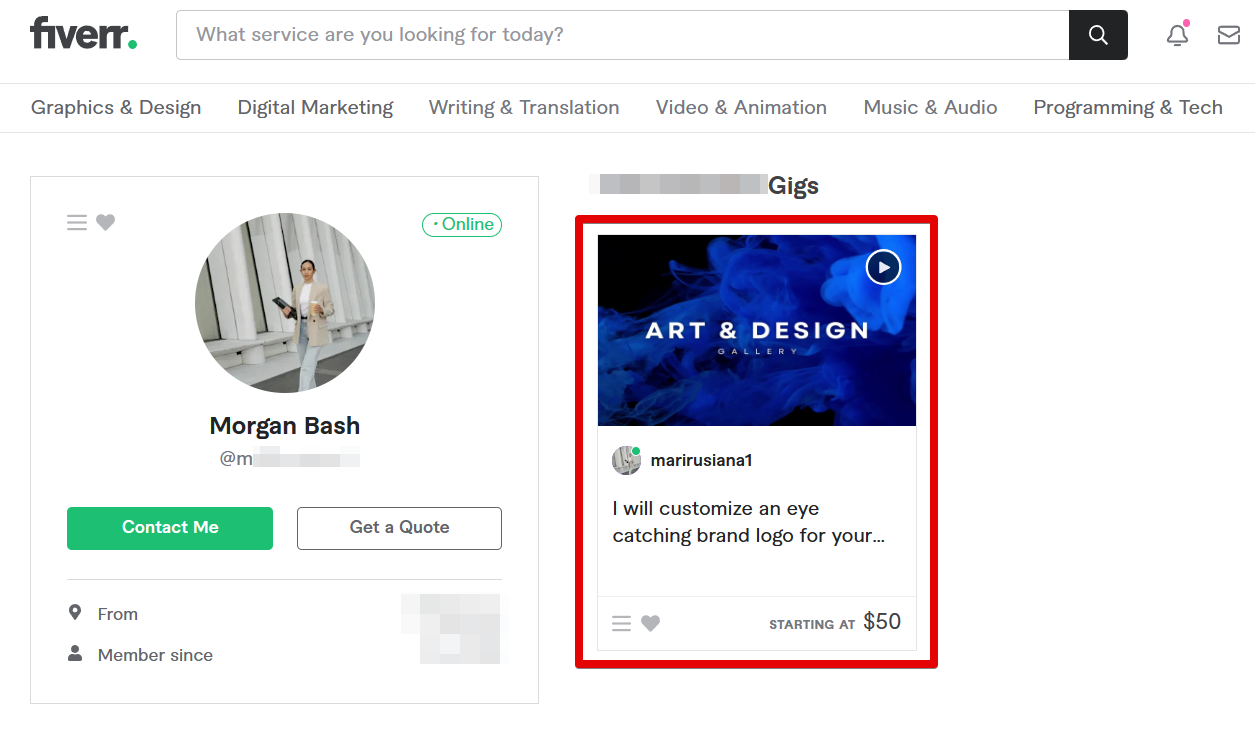Click the gig seller's small avatar
1255x734 pixels.
pos(626,460)
